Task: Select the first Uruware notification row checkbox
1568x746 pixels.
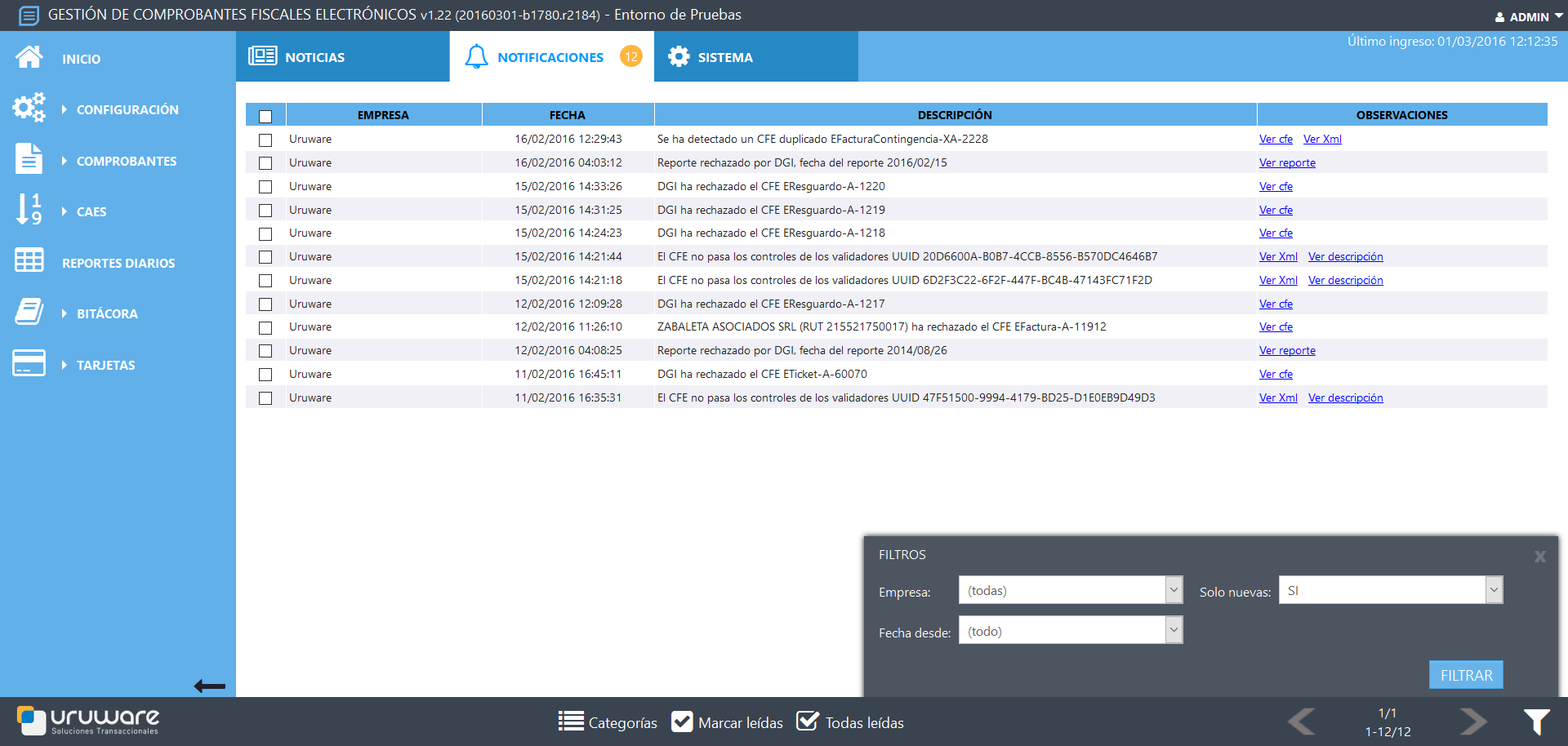Action: point(265,140)
